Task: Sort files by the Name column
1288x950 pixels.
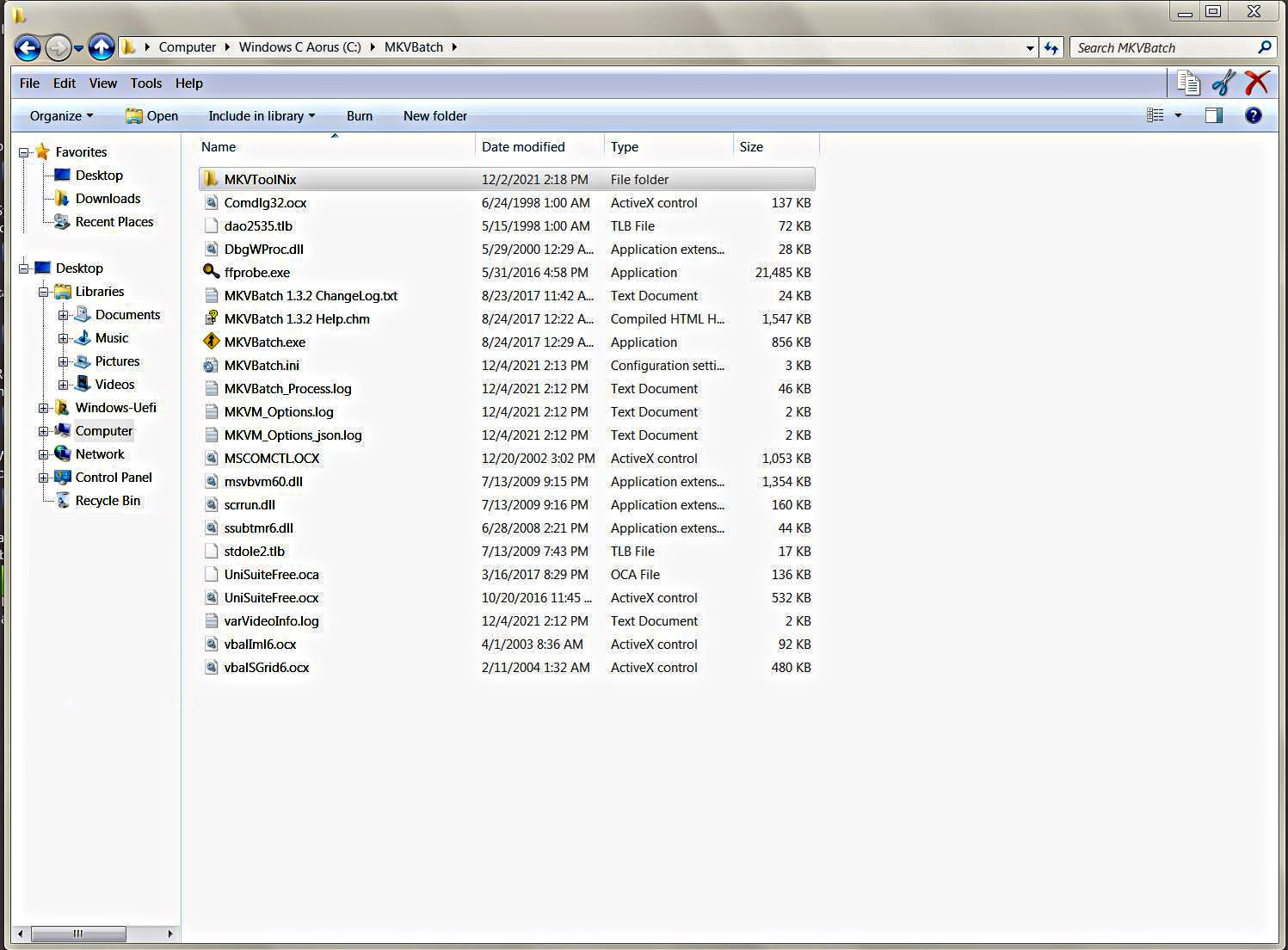Action: pos(336,146)
